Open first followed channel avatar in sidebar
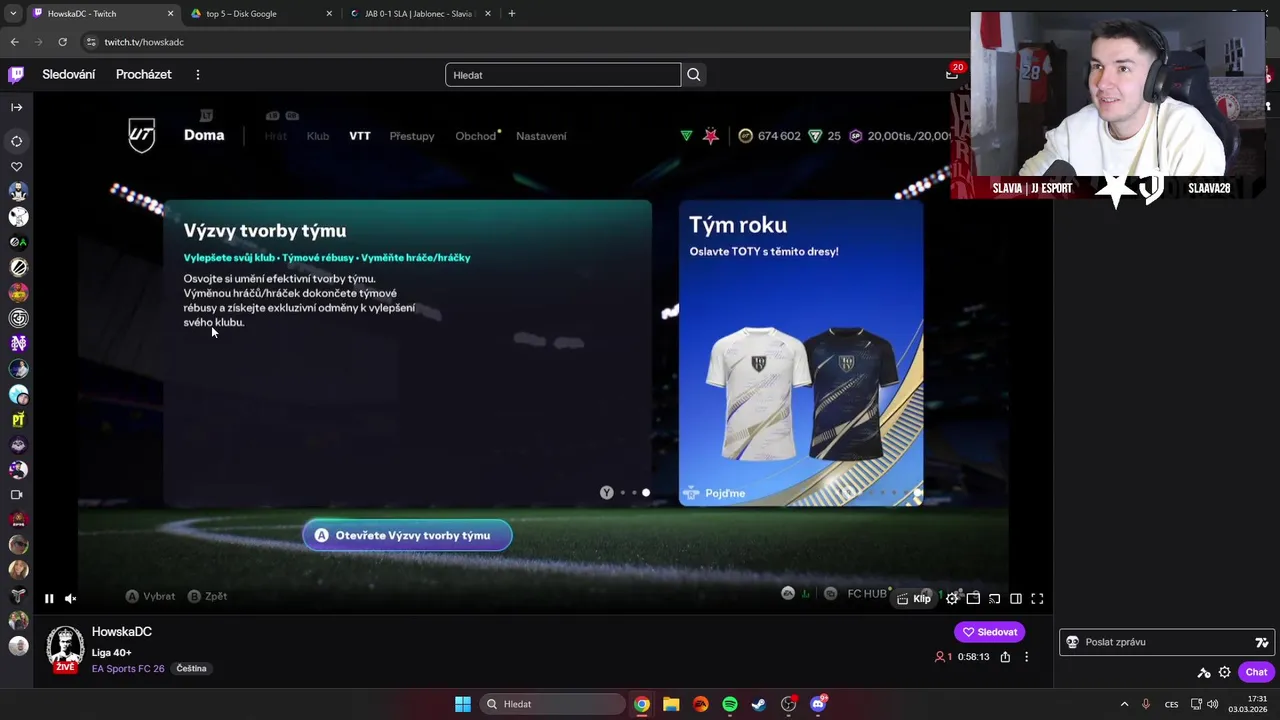Screen dimensions: 1280x720 18,191
